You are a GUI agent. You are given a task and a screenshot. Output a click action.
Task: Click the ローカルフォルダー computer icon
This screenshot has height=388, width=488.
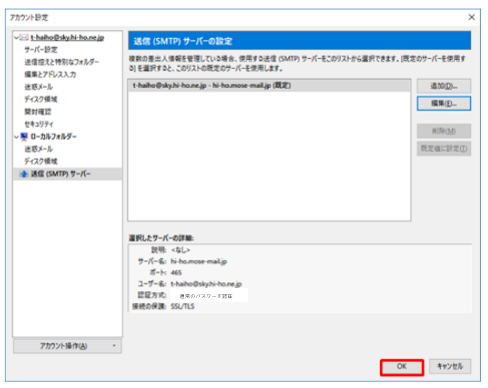24,137
